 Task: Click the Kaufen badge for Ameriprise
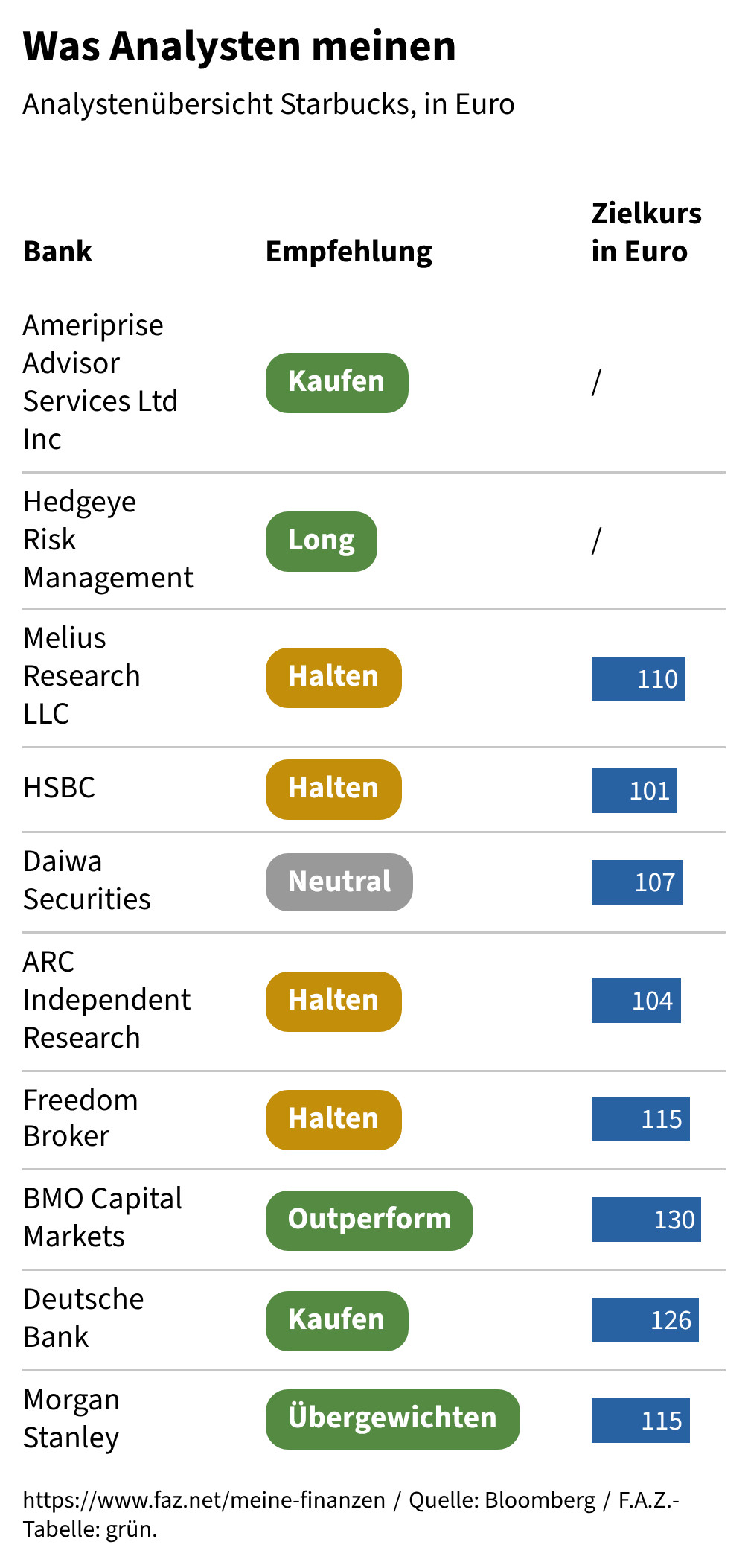point(336,383)
